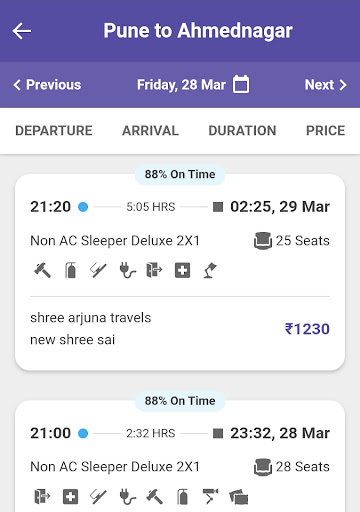Tap the pillow/blanket icon on second bus
This screenshot has height=512, width=360.
[239, 497]
